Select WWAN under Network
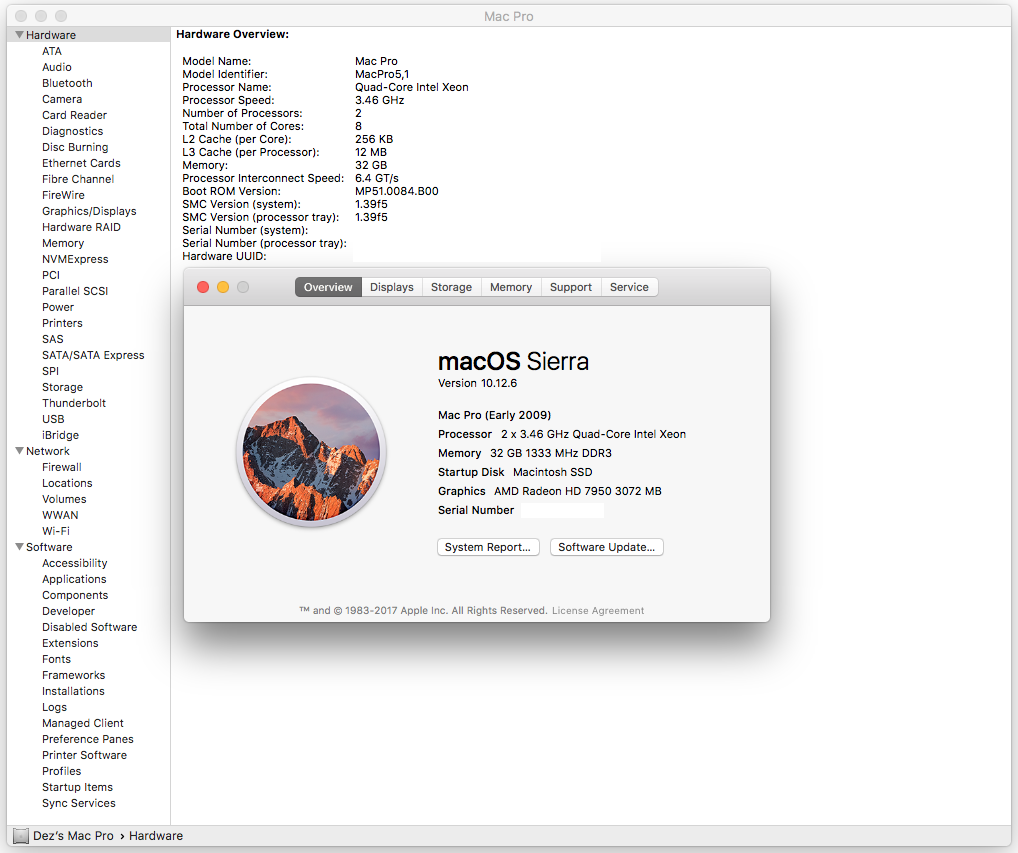This screenshot has height=853, width=1018. click(x=60, y=515)
